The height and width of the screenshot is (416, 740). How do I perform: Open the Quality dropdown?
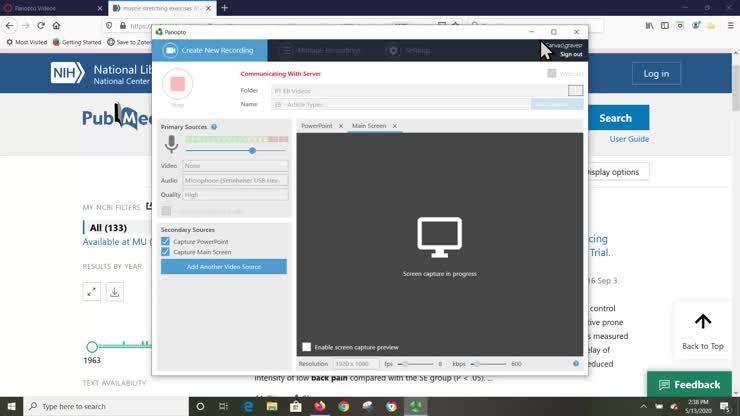click(236, 195)
